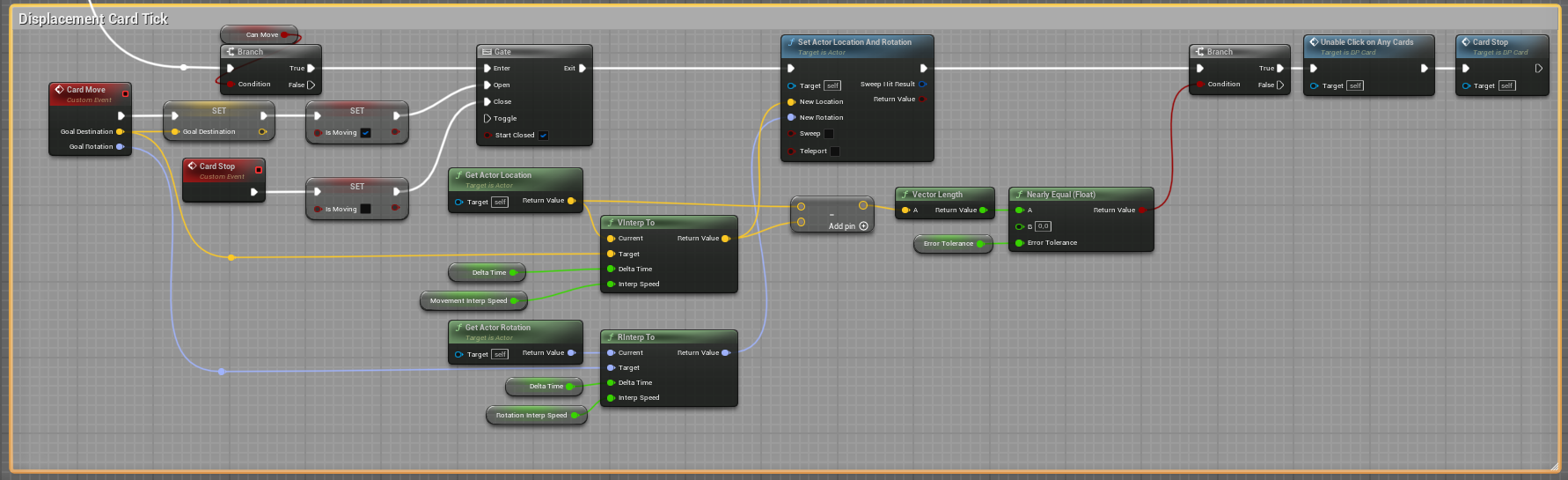Click the Card Stop custom event delegate pin
The height and width of the screenshot is (480, 1568).
click(258, 169)
